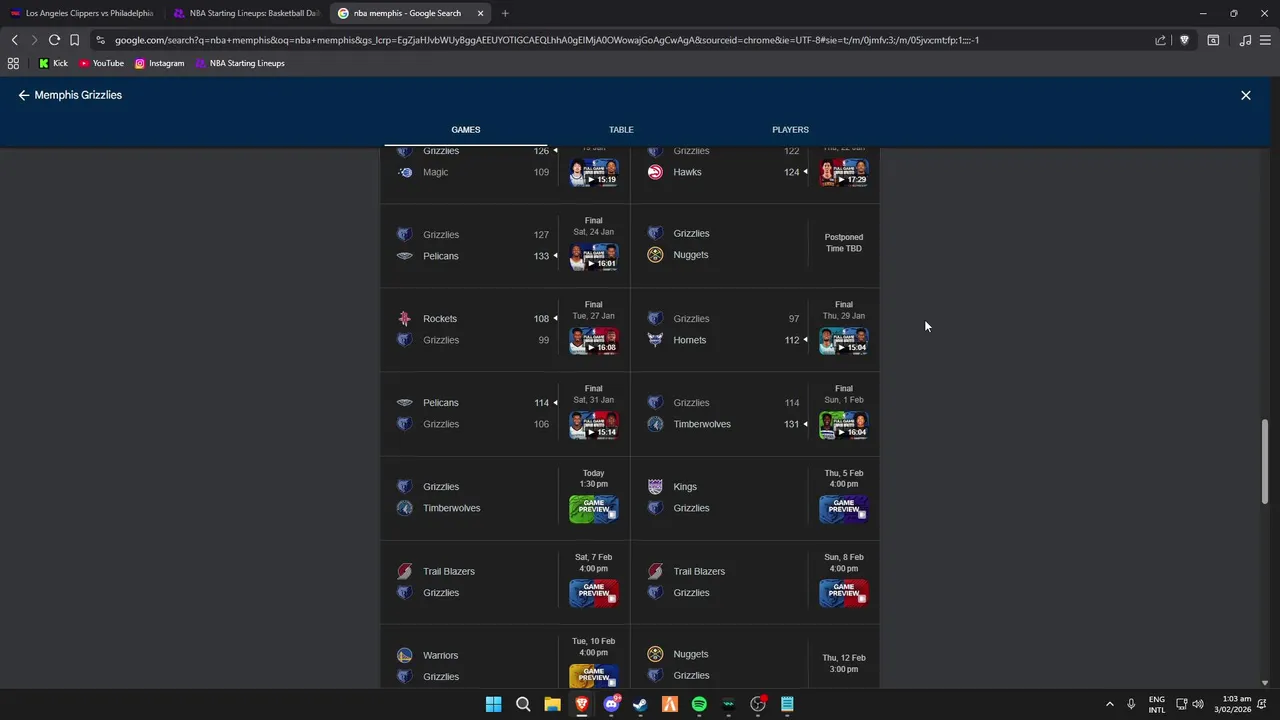Image resolution: width=1280 pixels, height=720 pixels.
Task: Click the Orlando Magic team logo
Action: [404, 172]
